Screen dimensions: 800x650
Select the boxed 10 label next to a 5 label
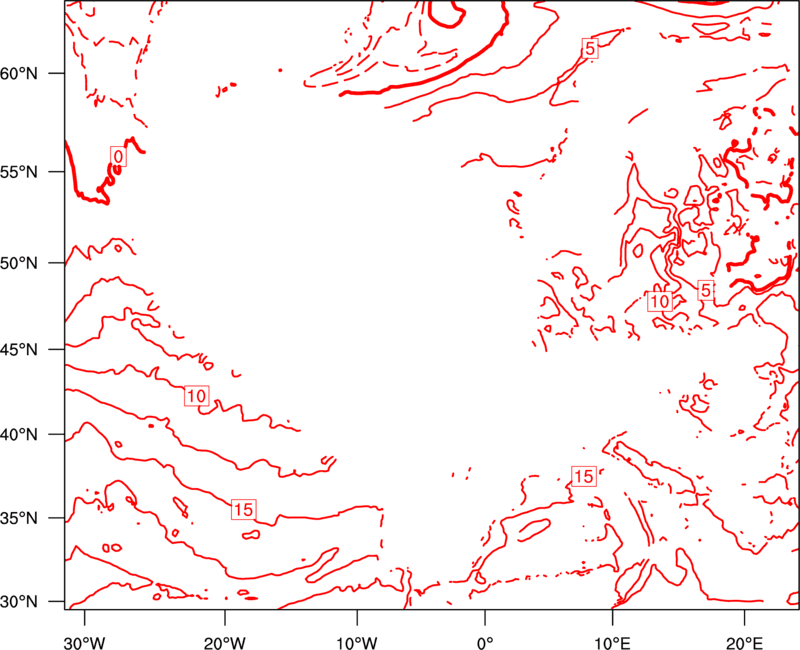point(660,301)
